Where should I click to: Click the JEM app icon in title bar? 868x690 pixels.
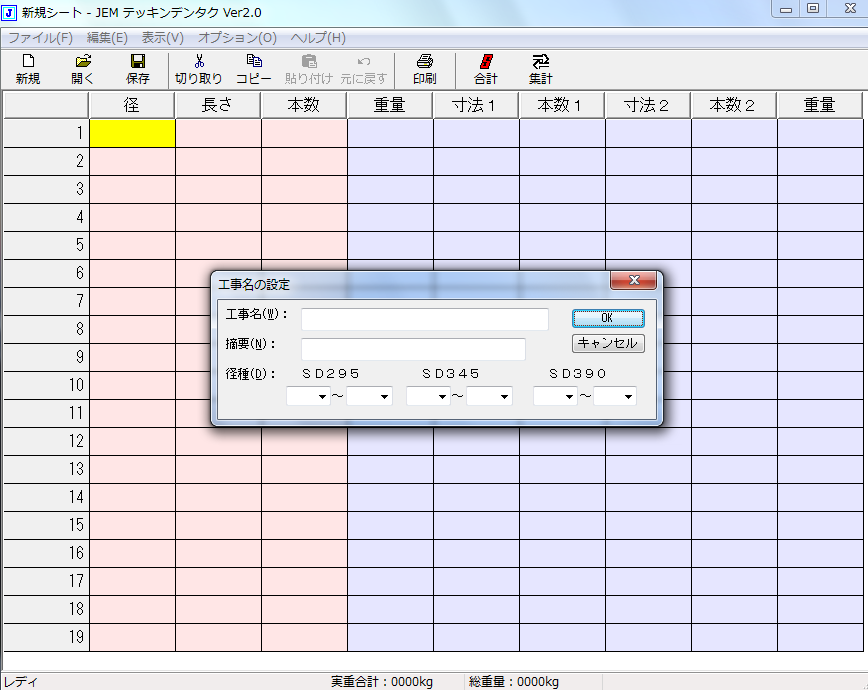(9, 12)
